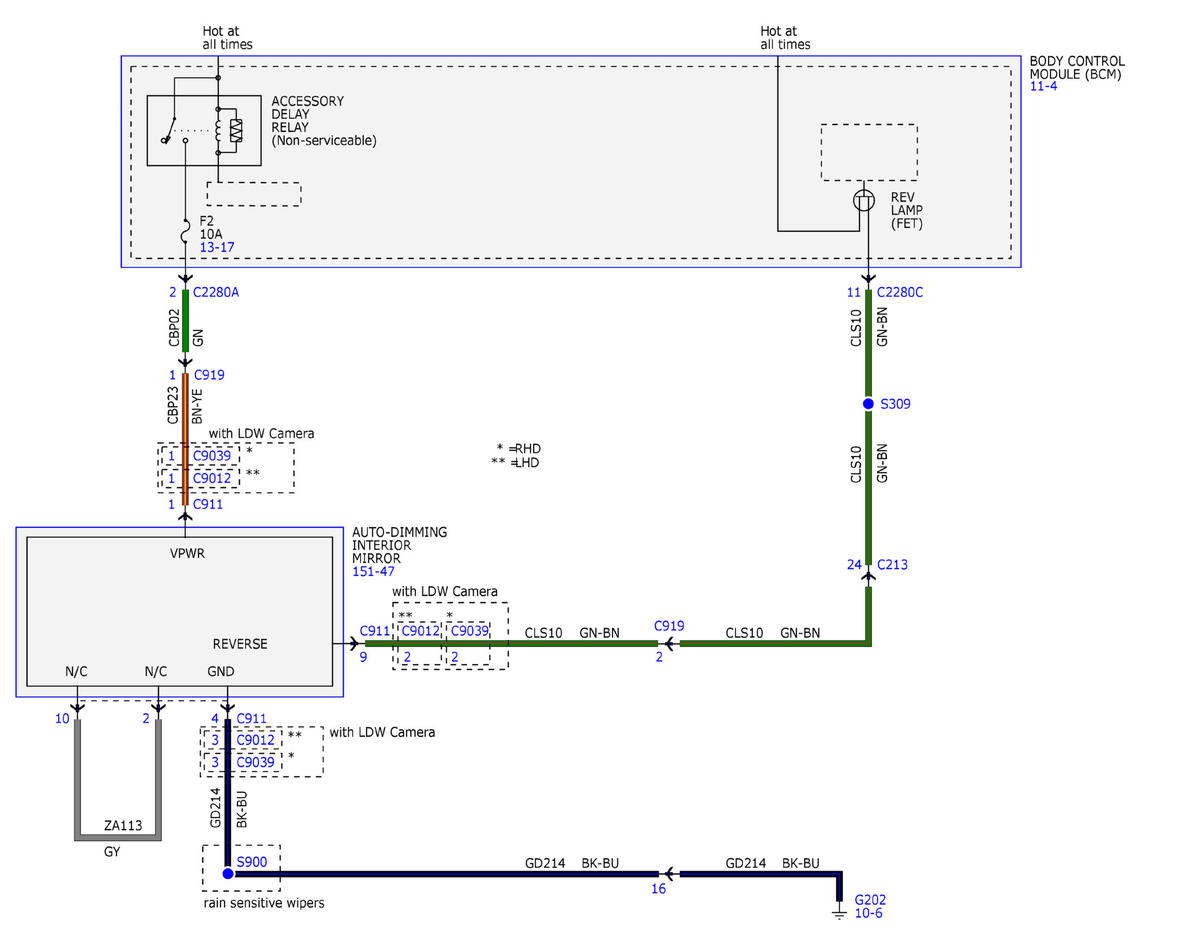
Task: Click the "GY" wire color label
Action: click(114, 853)
